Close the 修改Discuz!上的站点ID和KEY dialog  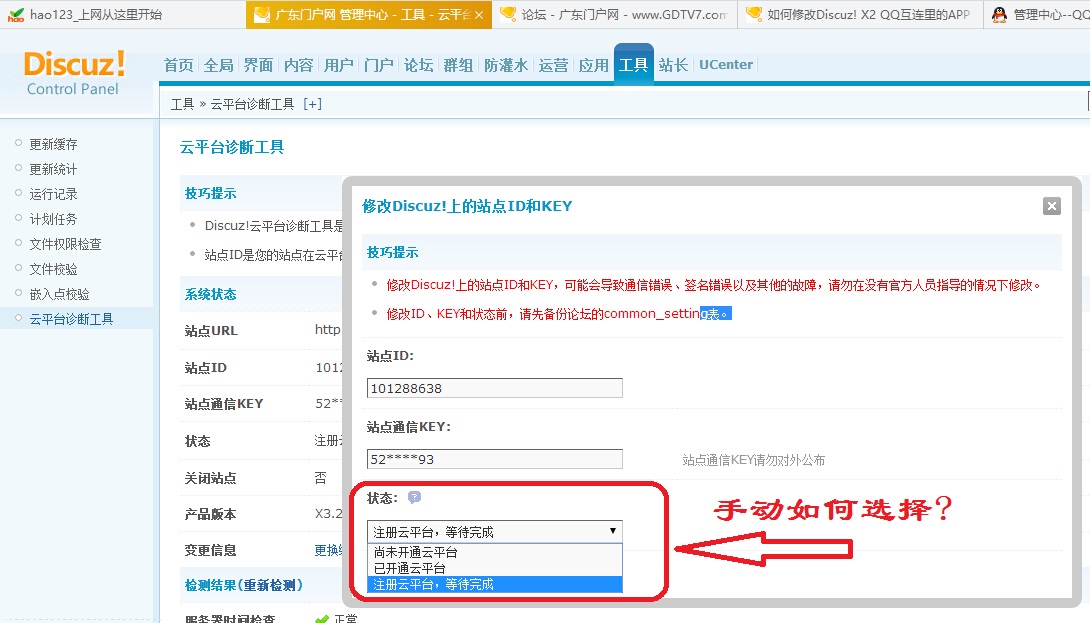coord(1052,206)
